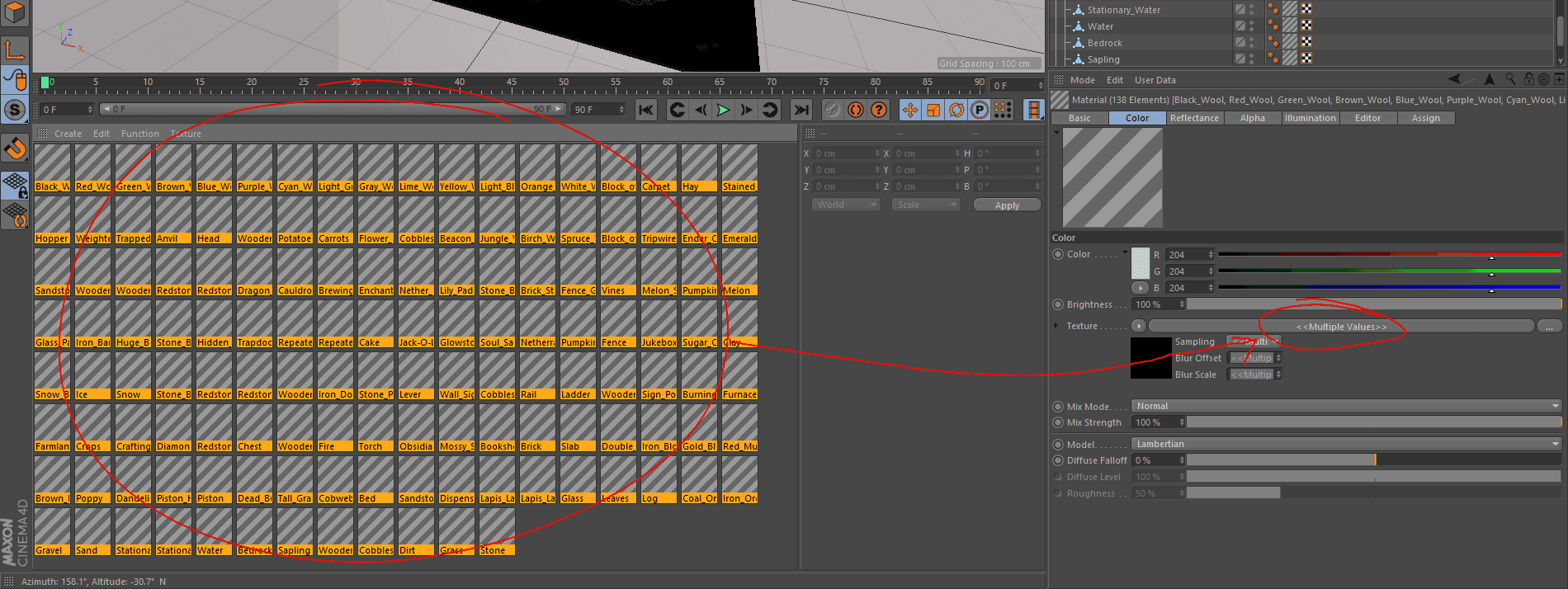The width and height of the screenshot is (1568, 589).
Task: Open new Attribute Manager plus icon
Action: [1559, 79]
